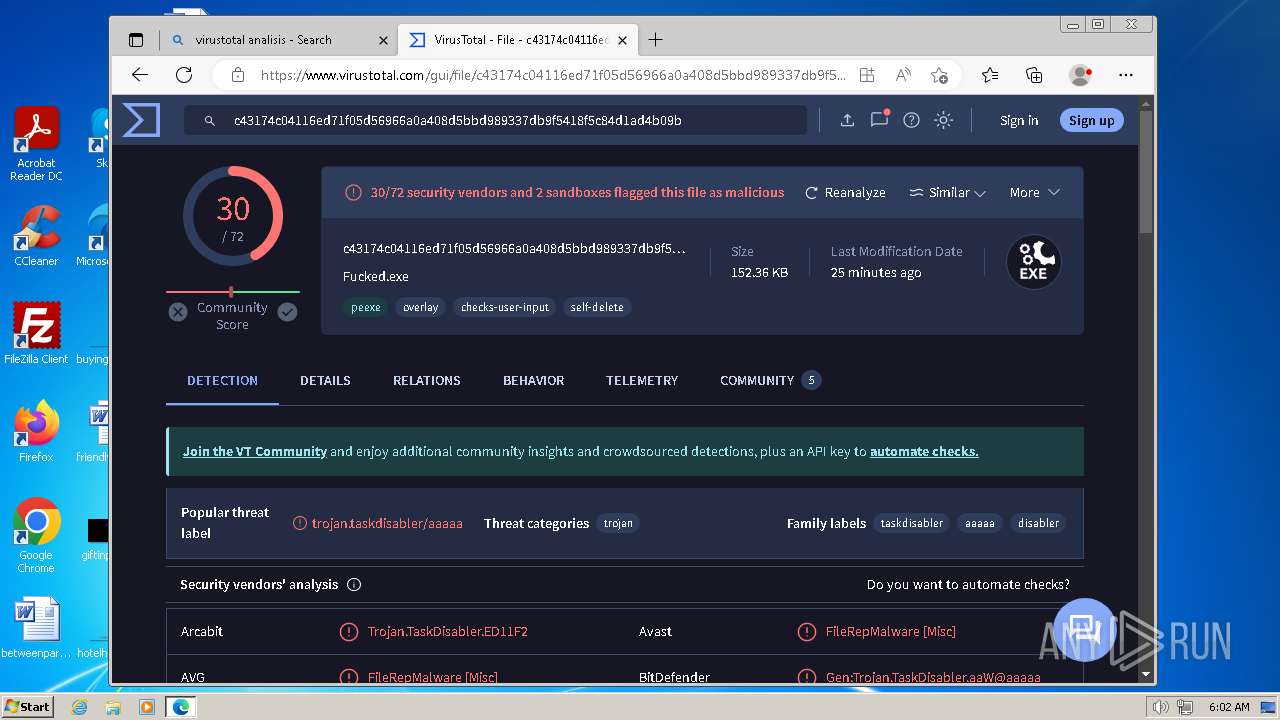The image size is (1280, 720).
Task: Switch to the BEHAVIOR tab
Action: point(533,380)
